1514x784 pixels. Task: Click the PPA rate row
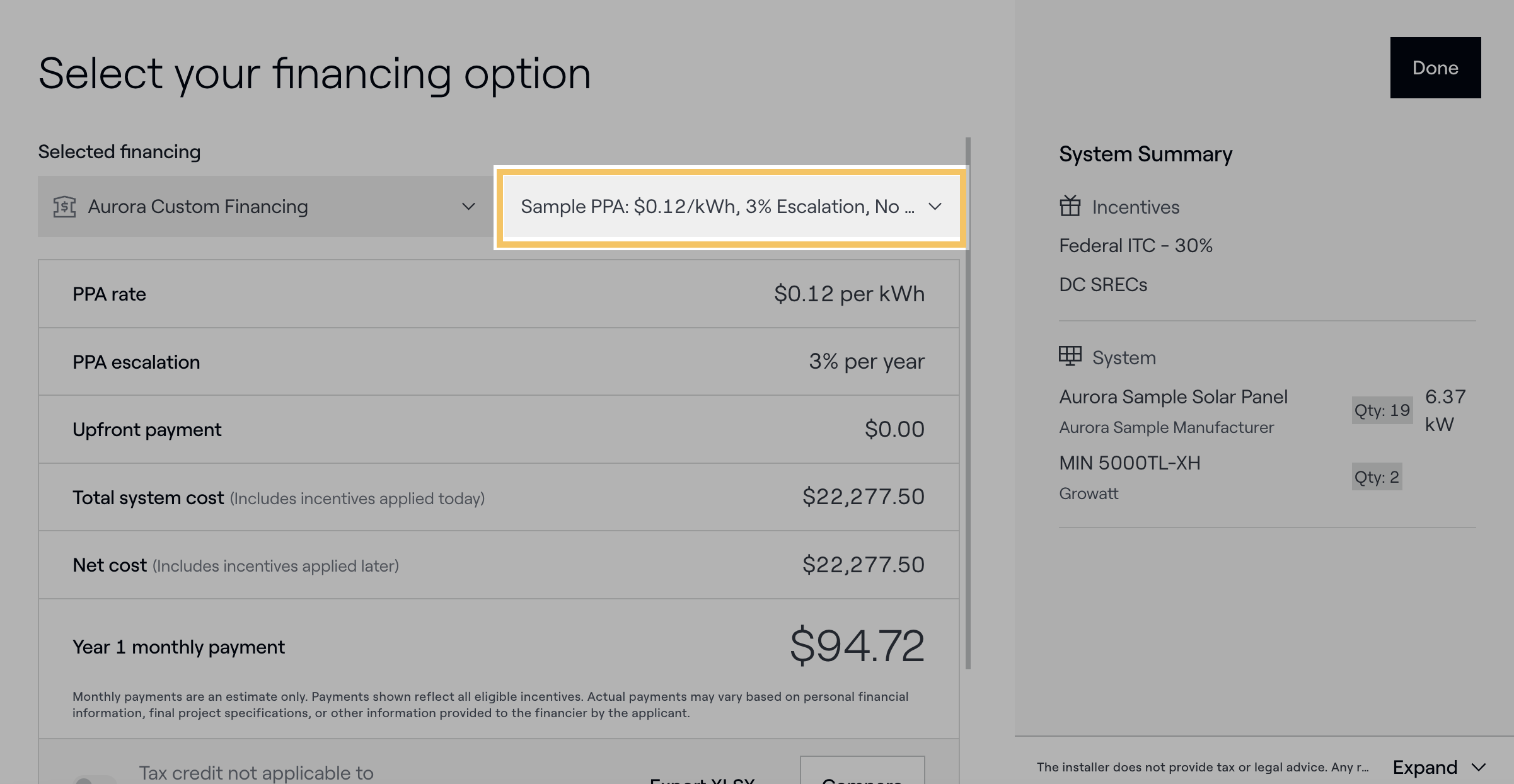pyautogui.click(x=498, y=294)
